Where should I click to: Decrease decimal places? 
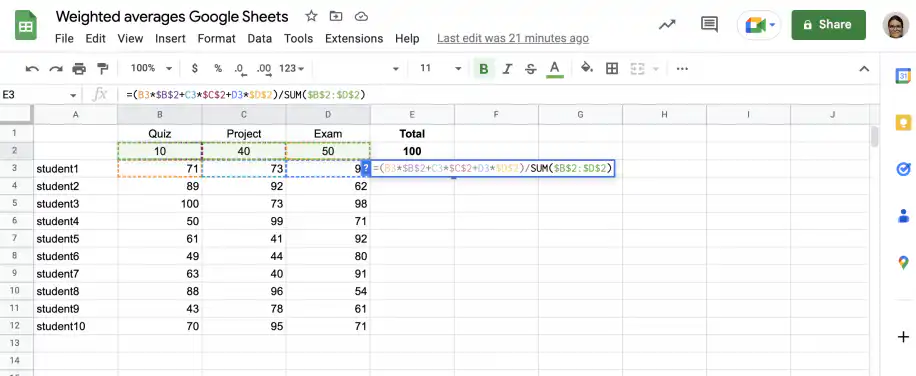240,69
